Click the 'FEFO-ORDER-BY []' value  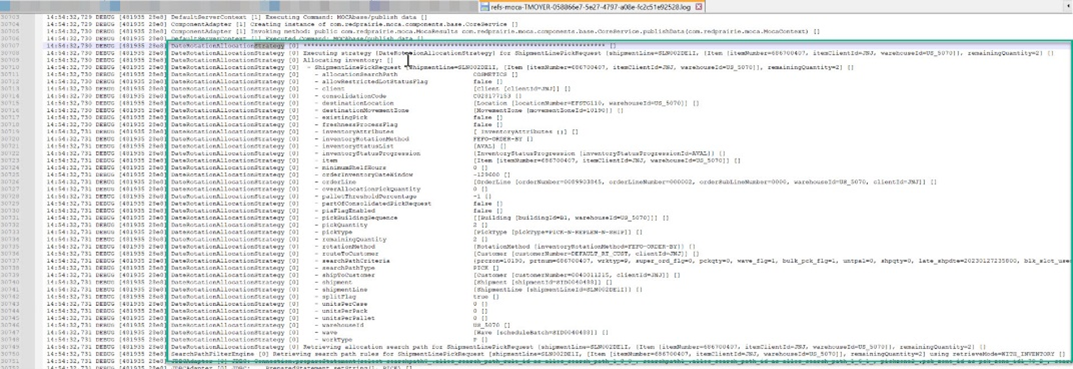tap(502, 139)
